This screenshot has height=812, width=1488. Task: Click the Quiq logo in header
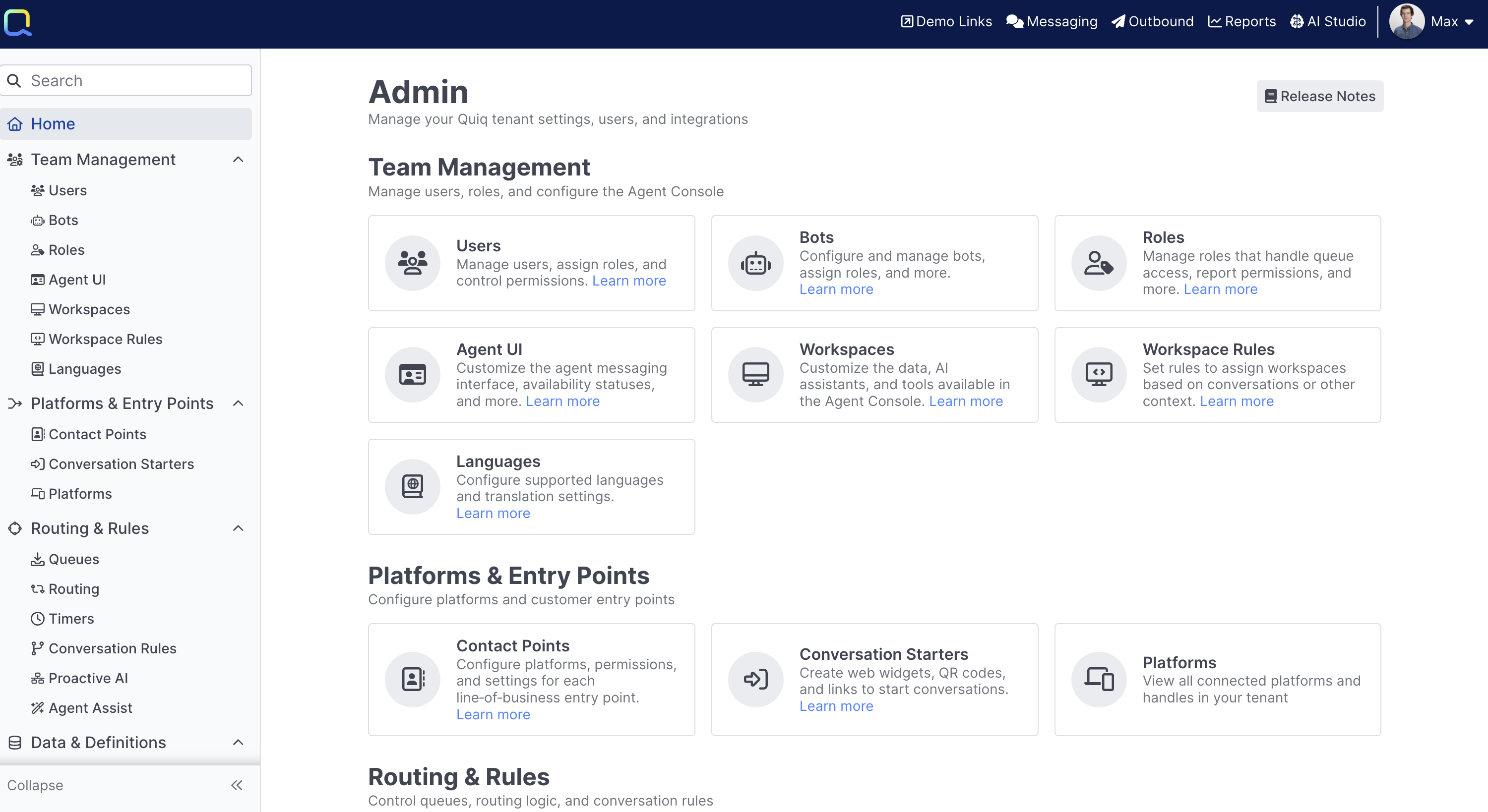(17, 23)
